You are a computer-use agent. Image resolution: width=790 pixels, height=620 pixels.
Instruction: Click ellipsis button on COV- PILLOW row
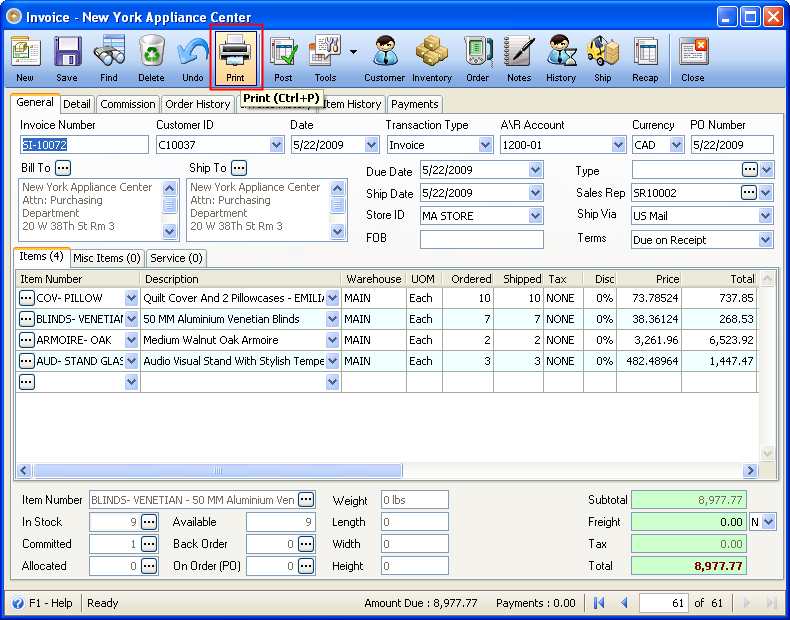pyautogui.click(x=26, y=298)
